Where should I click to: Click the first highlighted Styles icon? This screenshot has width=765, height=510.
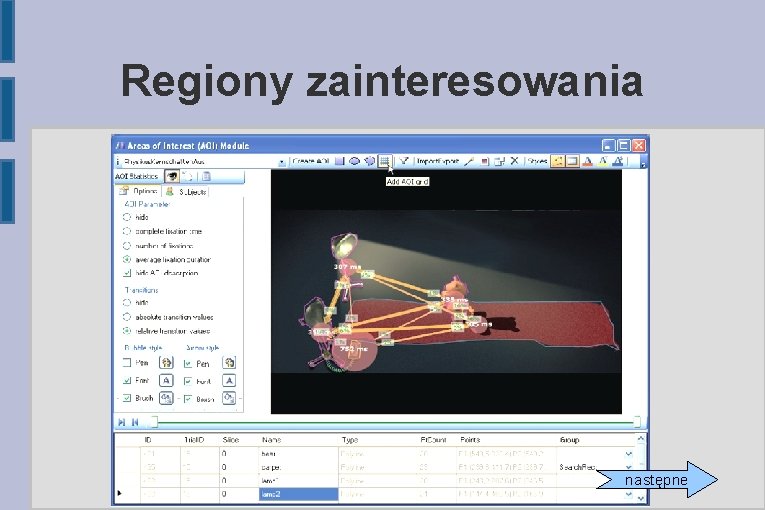pos(558,161)
